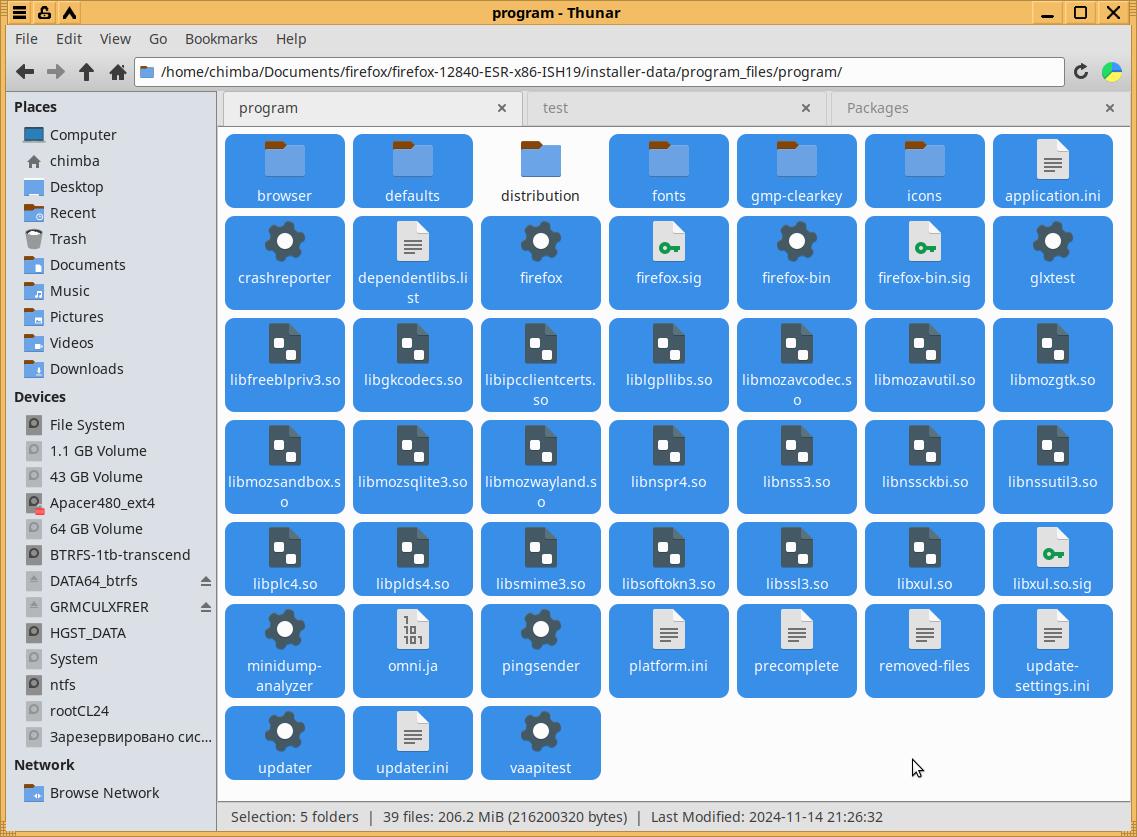The height and width of the screenshot is (837, 1137).
Task: Open the Help menu
Action: (291, 39)
